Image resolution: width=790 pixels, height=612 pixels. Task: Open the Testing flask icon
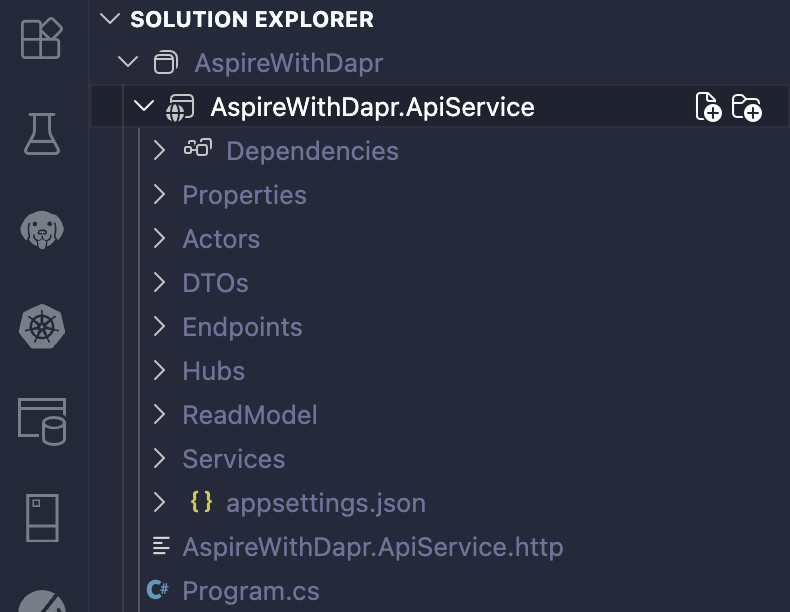click(x=42, y=133)
